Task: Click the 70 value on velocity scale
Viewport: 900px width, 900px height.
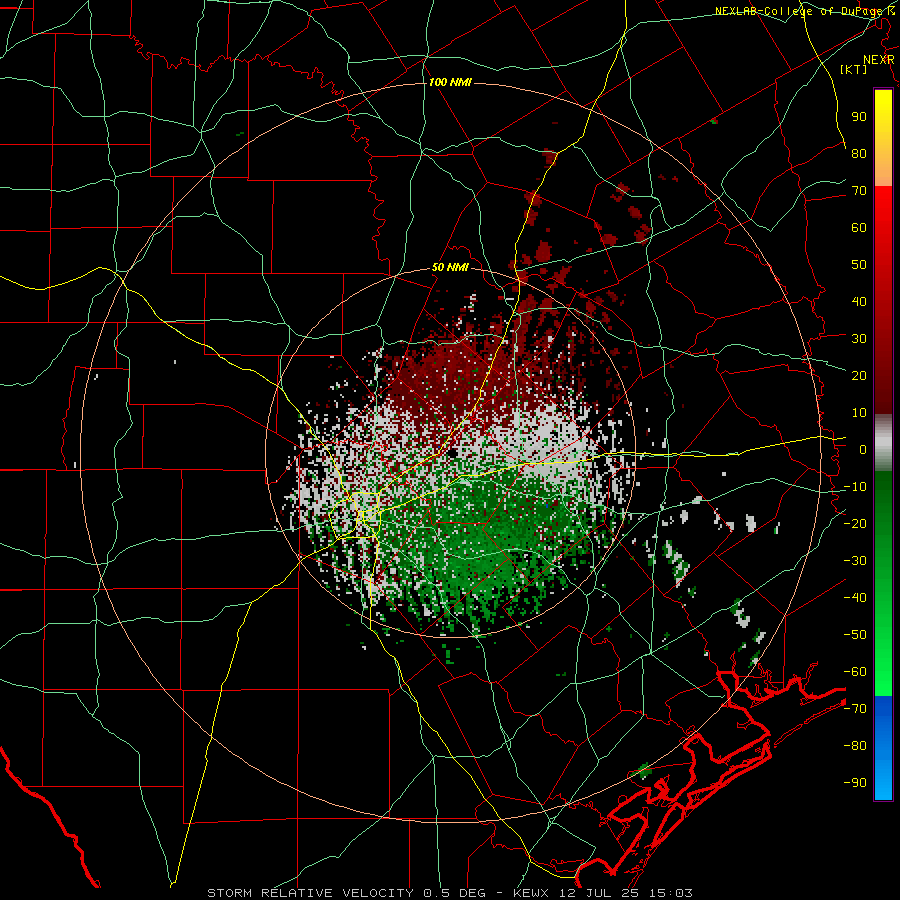Action: [859, 191]
